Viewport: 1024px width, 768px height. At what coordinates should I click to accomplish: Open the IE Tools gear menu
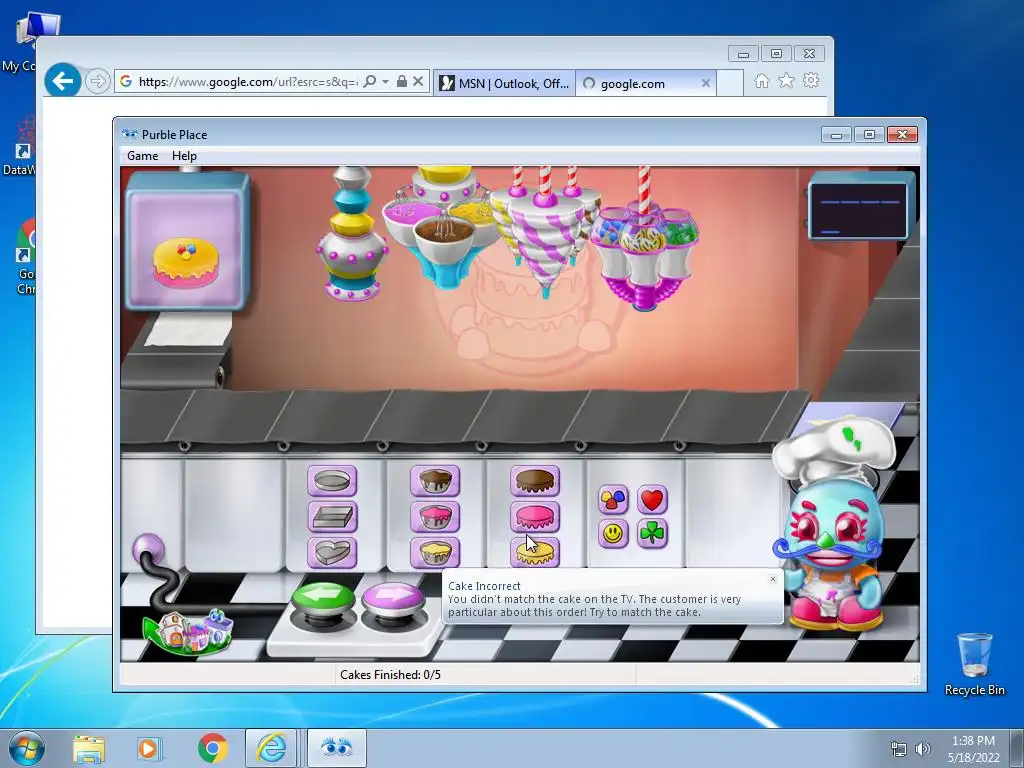pyautogui.click(x=811, y=80)
